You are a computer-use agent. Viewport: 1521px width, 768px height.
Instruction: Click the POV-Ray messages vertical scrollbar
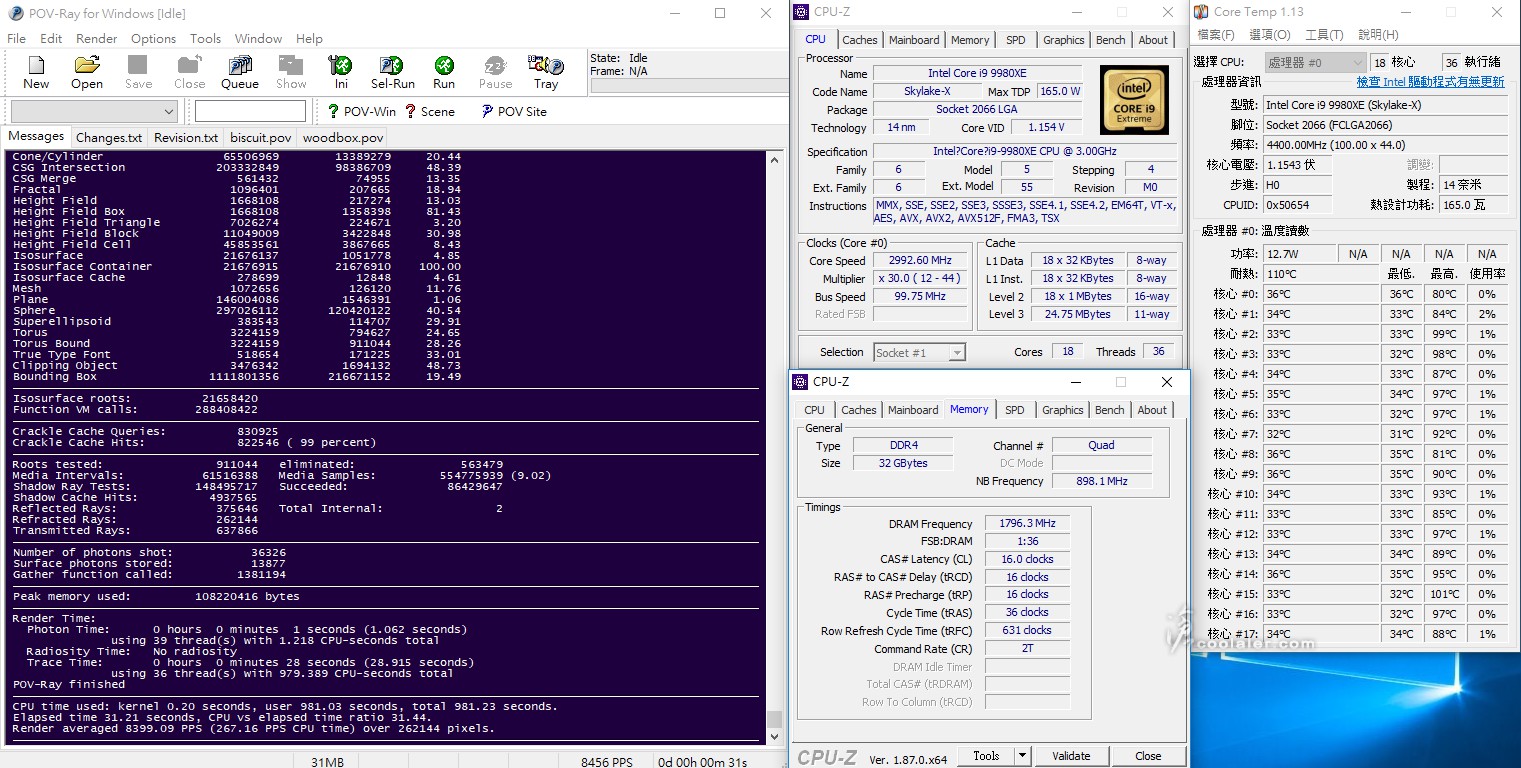click(774, 447)
